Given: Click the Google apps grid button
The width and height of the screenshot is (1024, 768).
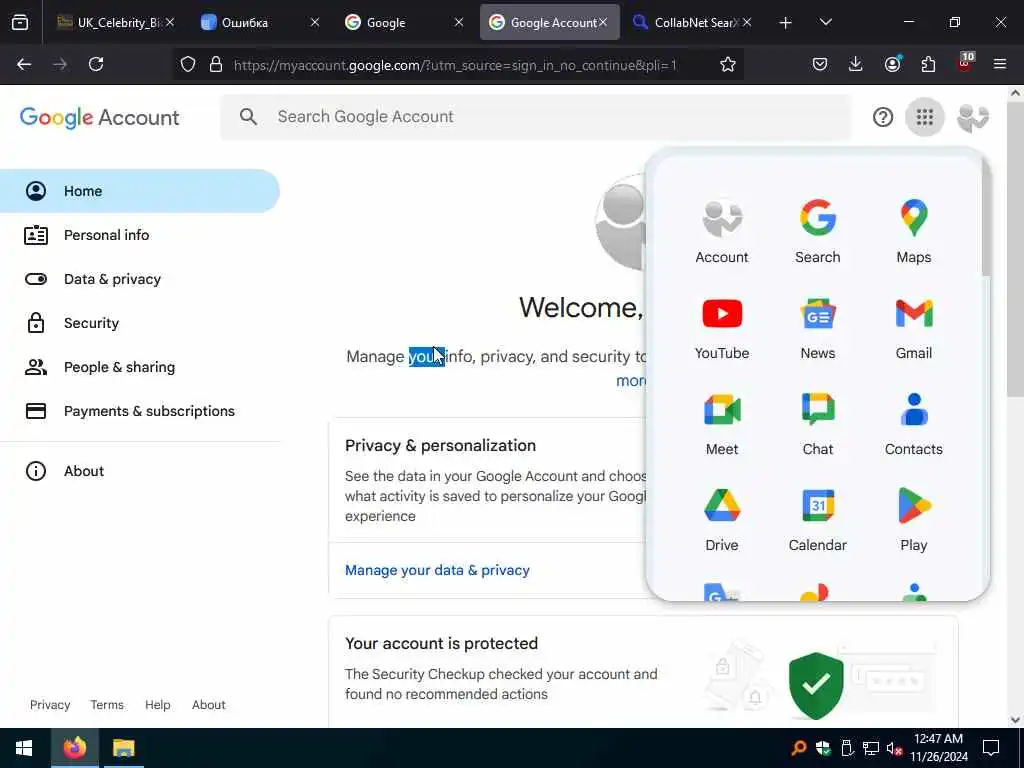Looking at the screenshot, I should point(924,117).
